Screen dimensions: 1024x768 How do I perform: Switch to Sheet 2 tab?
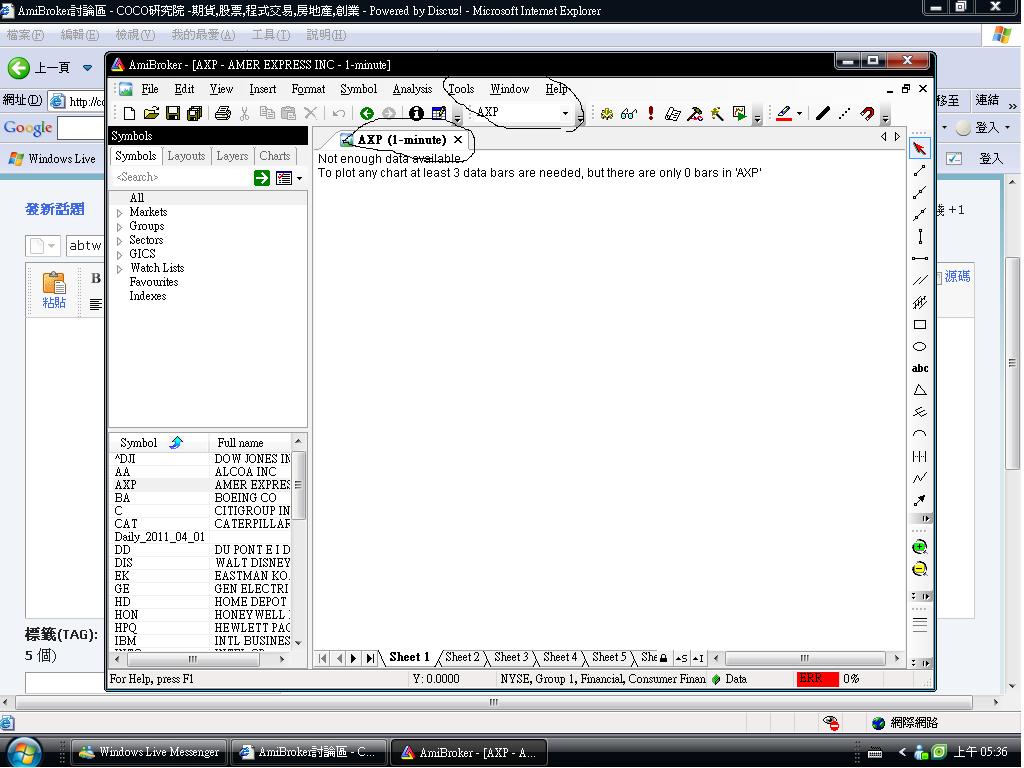click(x=462, y=658)
